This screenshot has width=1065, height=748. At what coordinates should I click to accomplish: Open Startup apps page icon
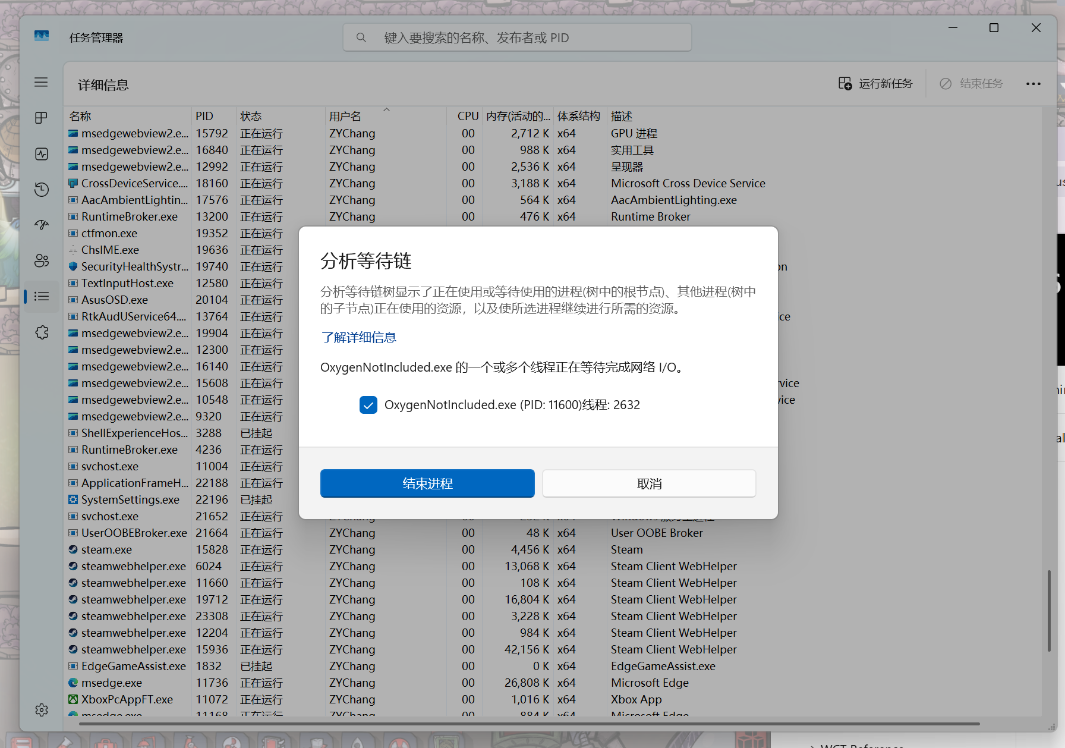coord(41,225)
